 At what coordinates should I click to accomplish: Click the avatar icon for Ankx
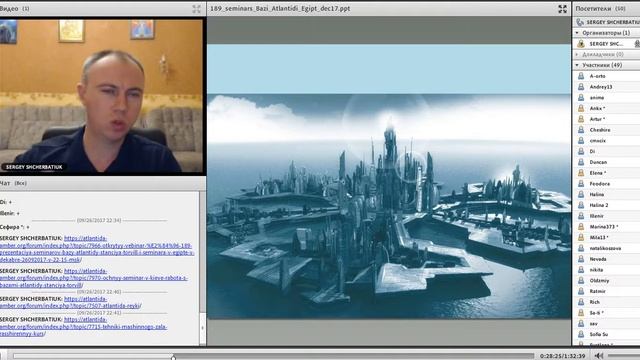581,108
